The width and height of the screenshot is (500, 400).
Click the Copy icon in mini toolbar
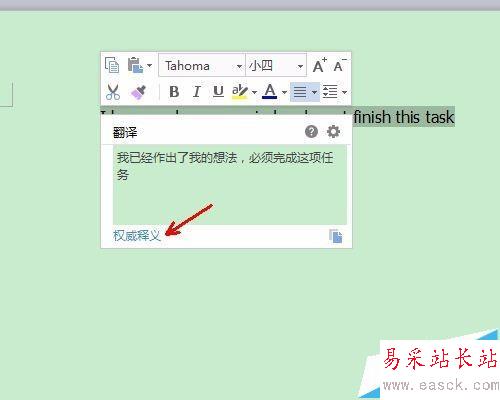(112, 65)
